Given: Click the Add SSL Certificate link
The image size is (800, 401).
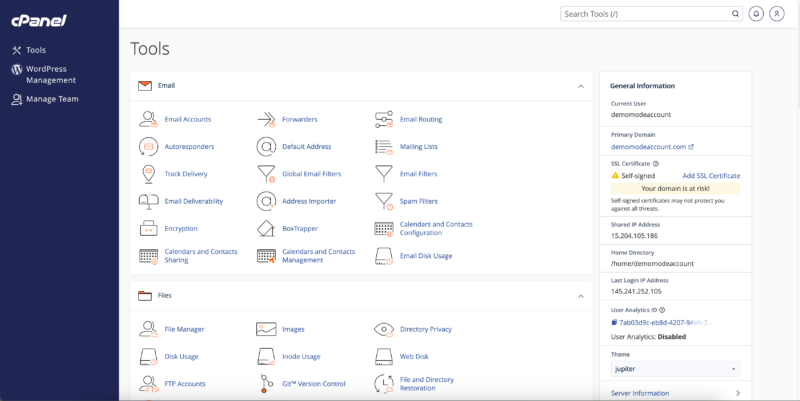Looking at the screenshot, I should (x=711, y=176).
